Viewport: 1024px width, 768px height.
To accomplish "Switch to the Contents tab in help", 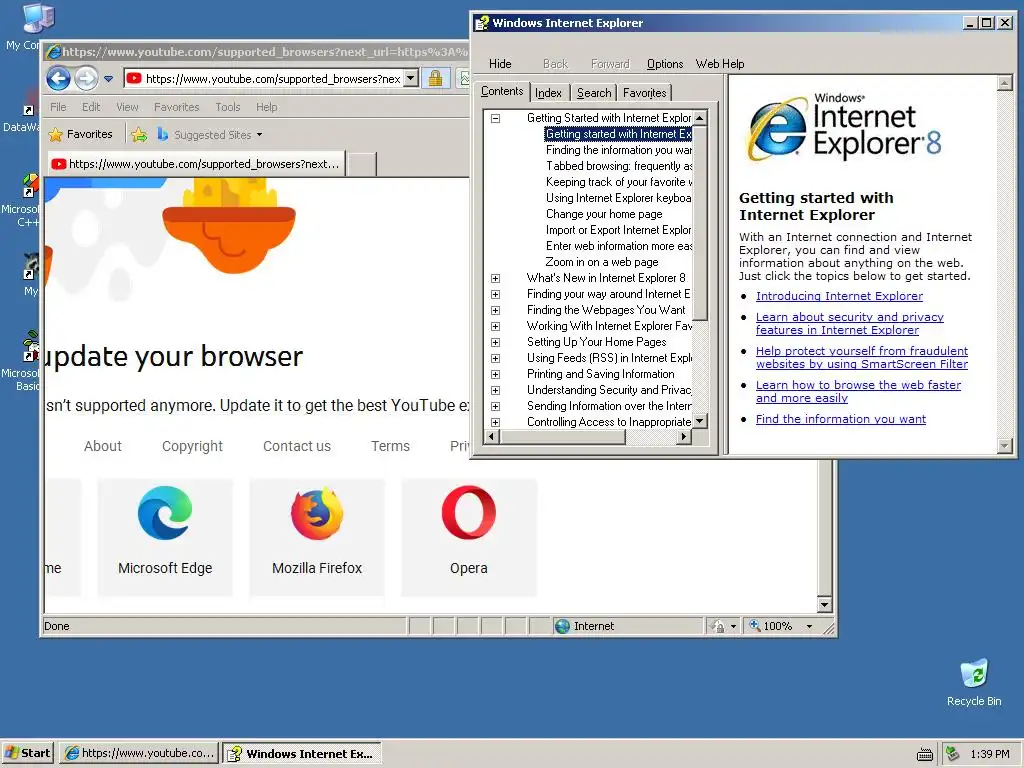I will [x=502, y=91].
